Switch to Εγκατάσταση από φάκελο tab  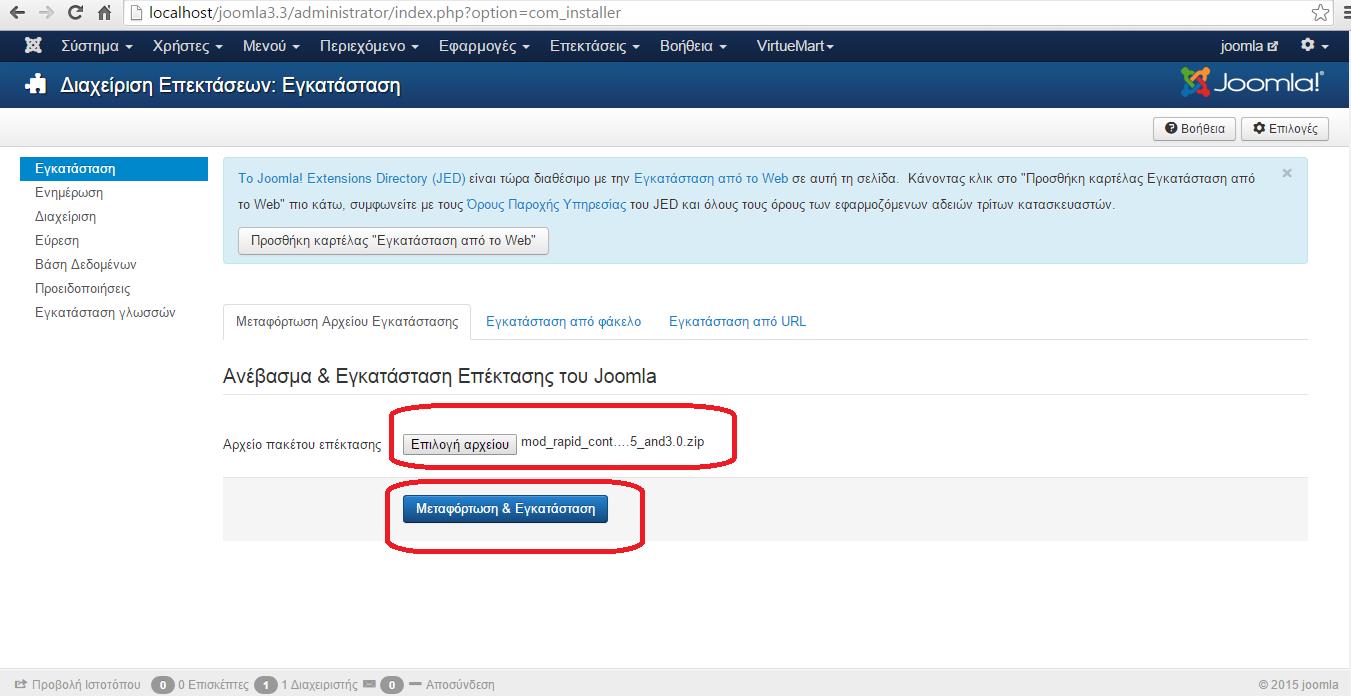click(x=563, y=321)
